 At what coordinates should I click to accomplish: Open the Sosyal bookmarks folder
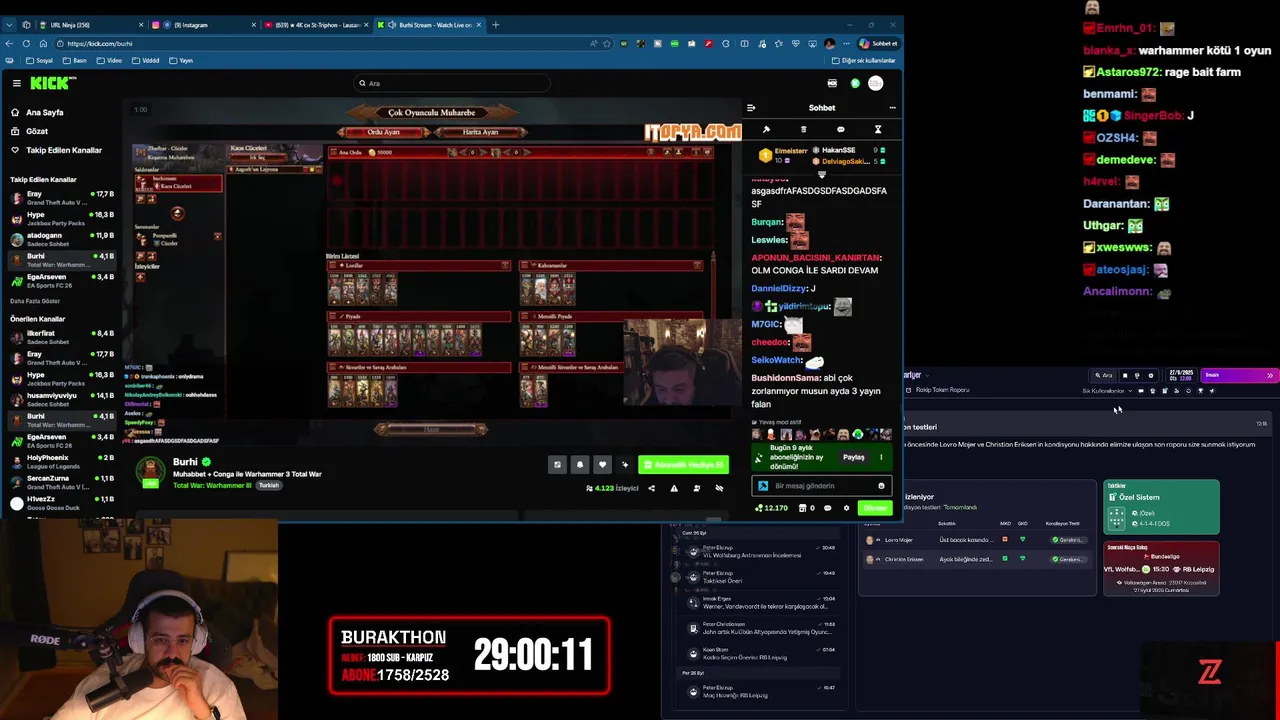(40, 61)
